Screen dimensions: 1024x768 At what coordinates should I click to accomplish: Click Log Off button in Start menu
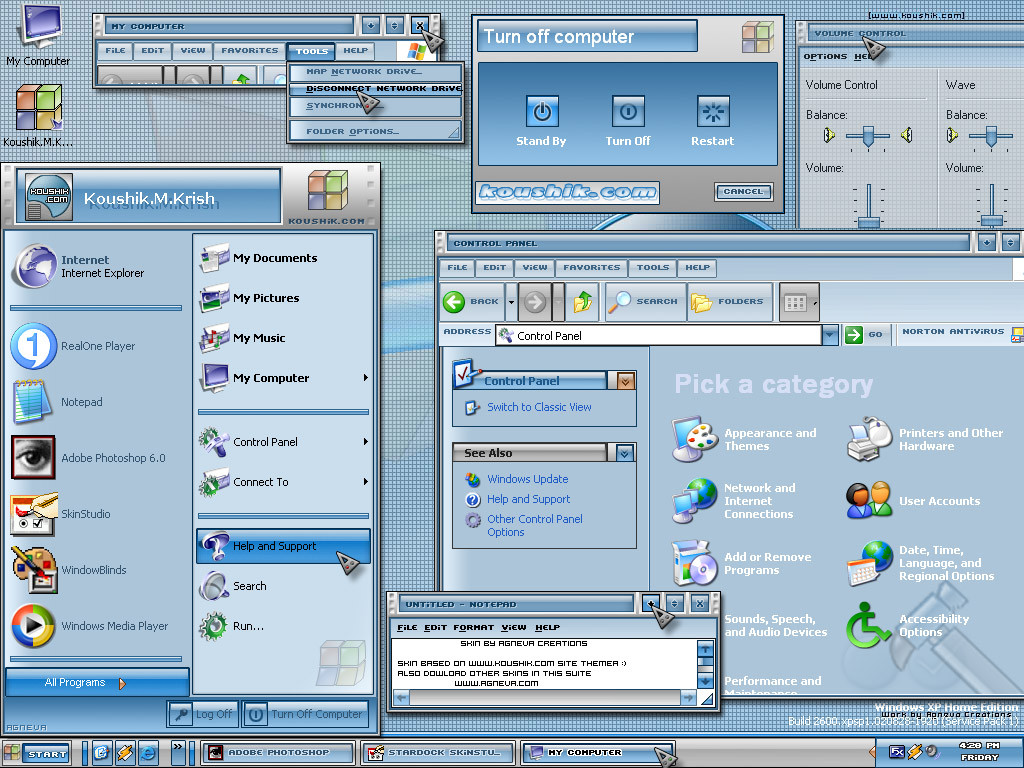click(x=202, y=714)
